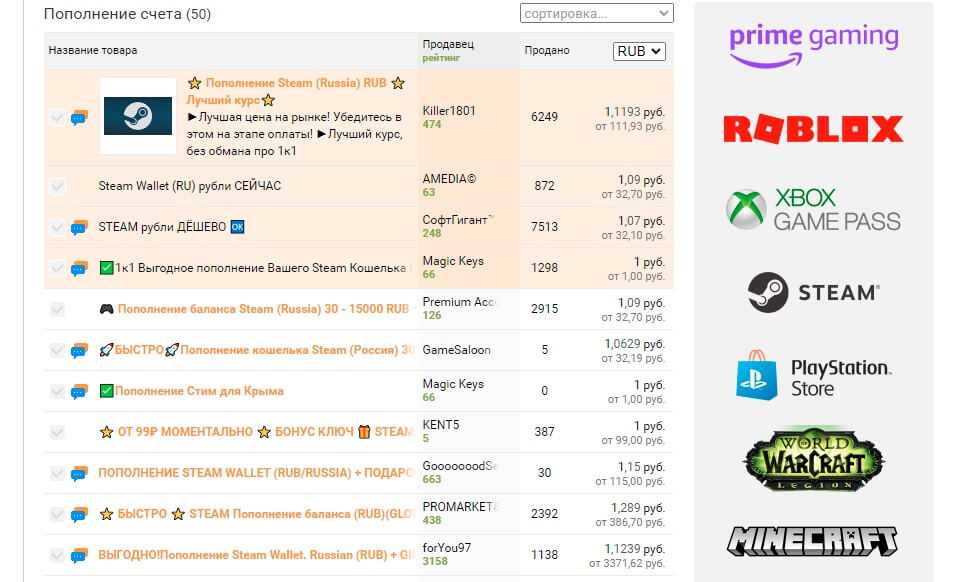Check the box next to Пополнение Стим для Крыма
This screenshot has height=582, width=955.
pyautogui.click(x=57, y=392)
